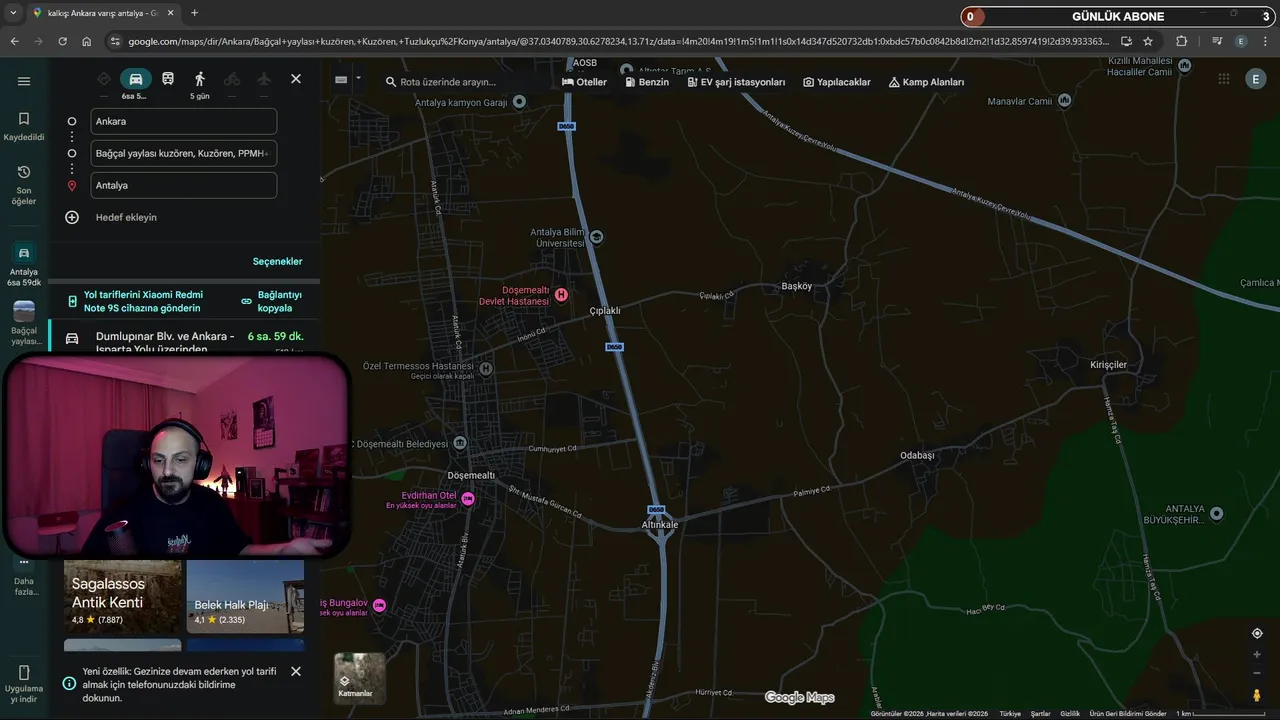The height and width of the screenshot is (720, 1280).
Task: Open the Google account avatar E on map
Action: tap(1255, 79)
